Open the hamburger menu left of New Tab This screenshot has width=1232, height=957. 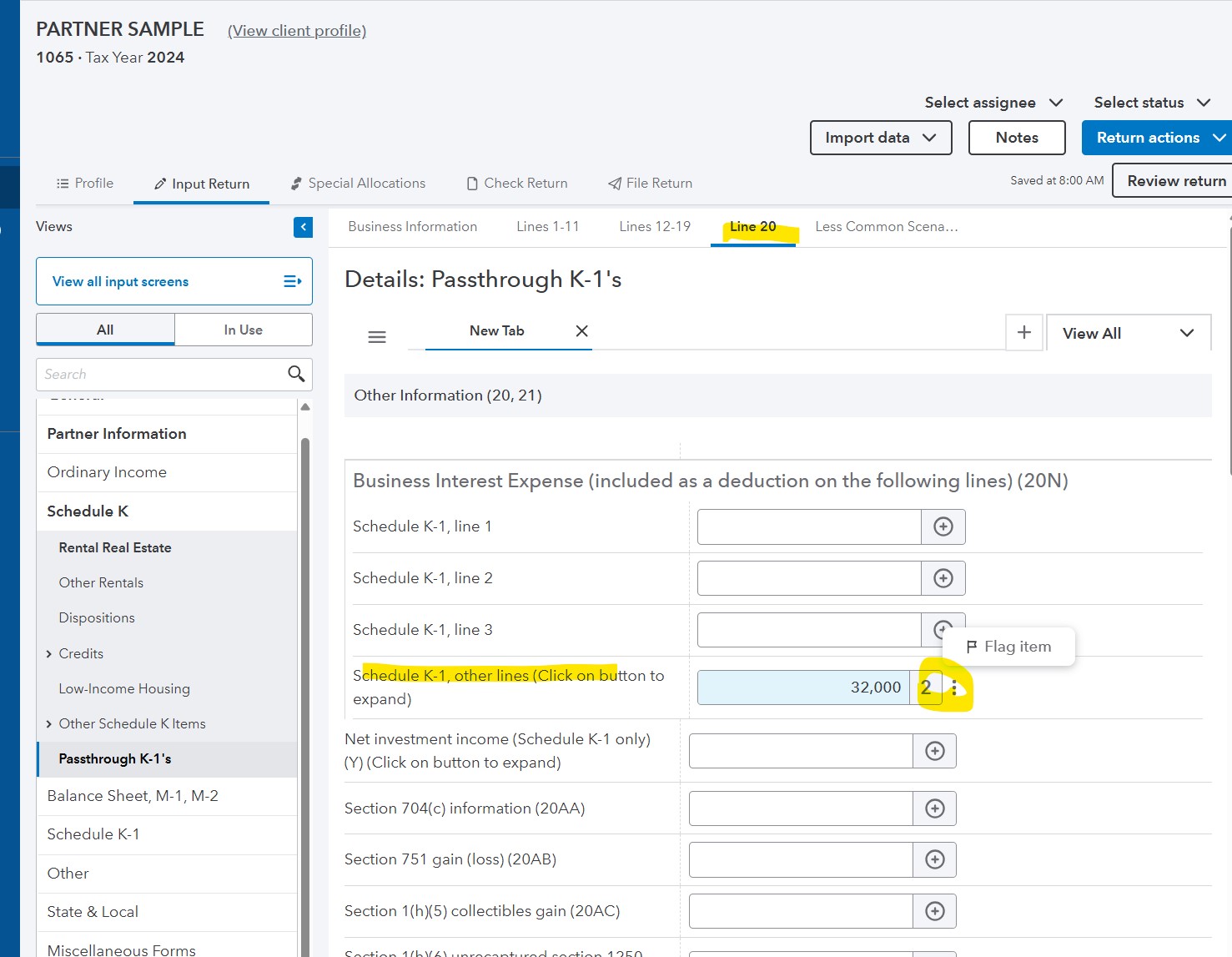tap(377, 335)
